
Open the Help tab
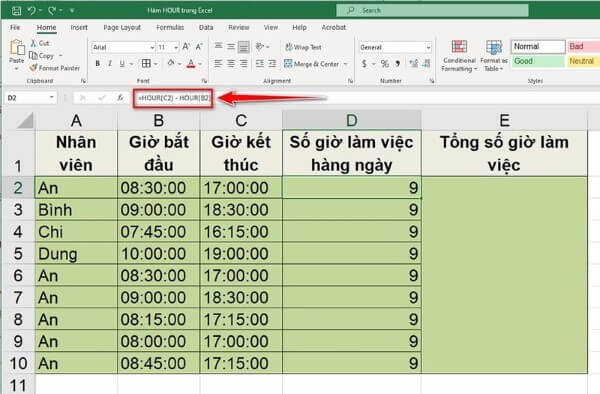point(299,28)
